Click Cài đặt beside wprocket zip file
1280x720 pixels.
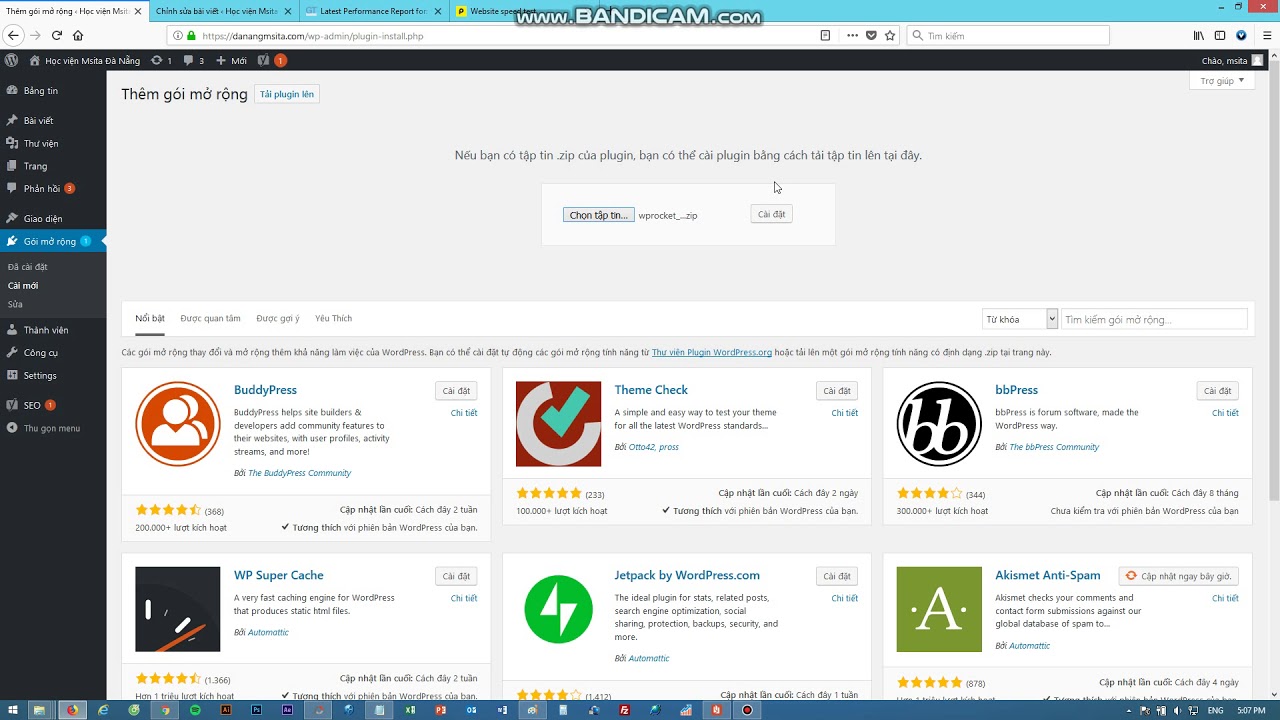771,214
